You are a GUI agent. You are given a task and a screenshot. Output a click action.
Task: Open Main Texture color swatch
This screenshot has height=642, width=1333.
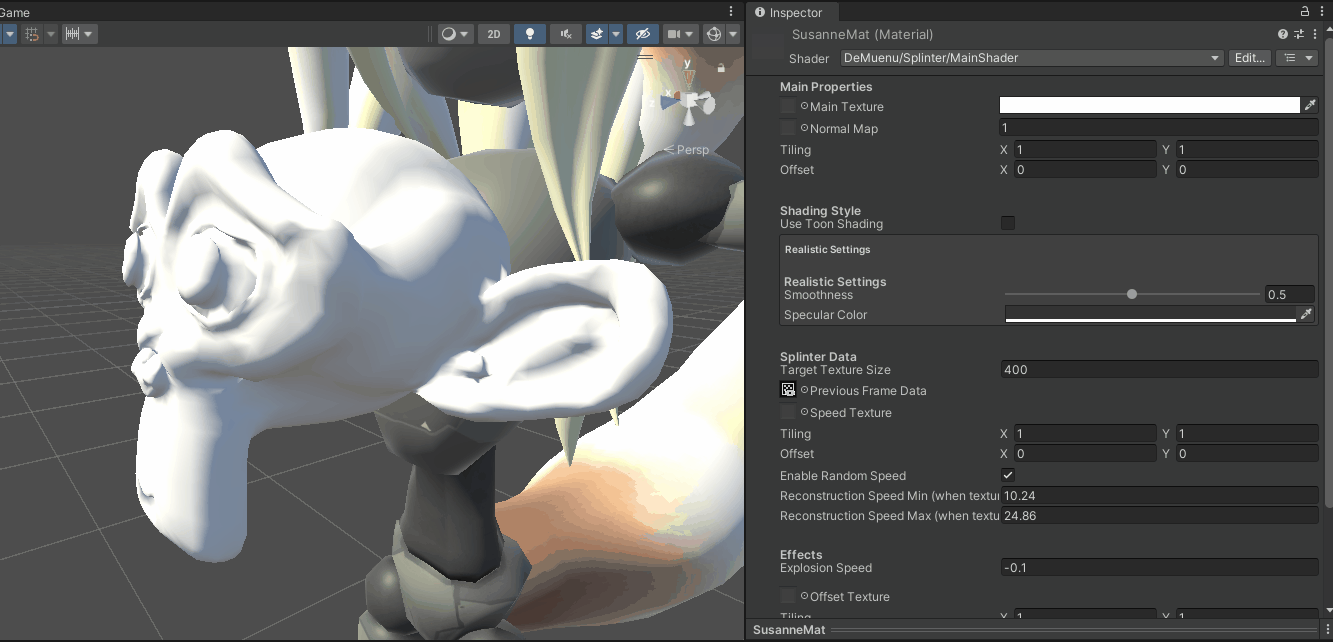1149,105
